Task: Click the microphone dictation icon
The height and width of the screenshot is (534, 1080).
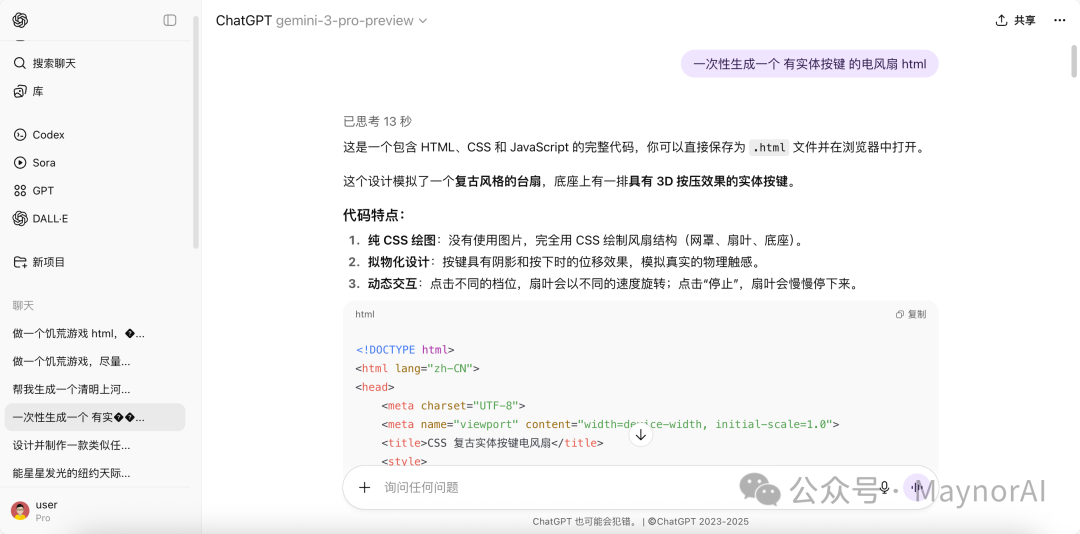Action: tap(884, 488)
